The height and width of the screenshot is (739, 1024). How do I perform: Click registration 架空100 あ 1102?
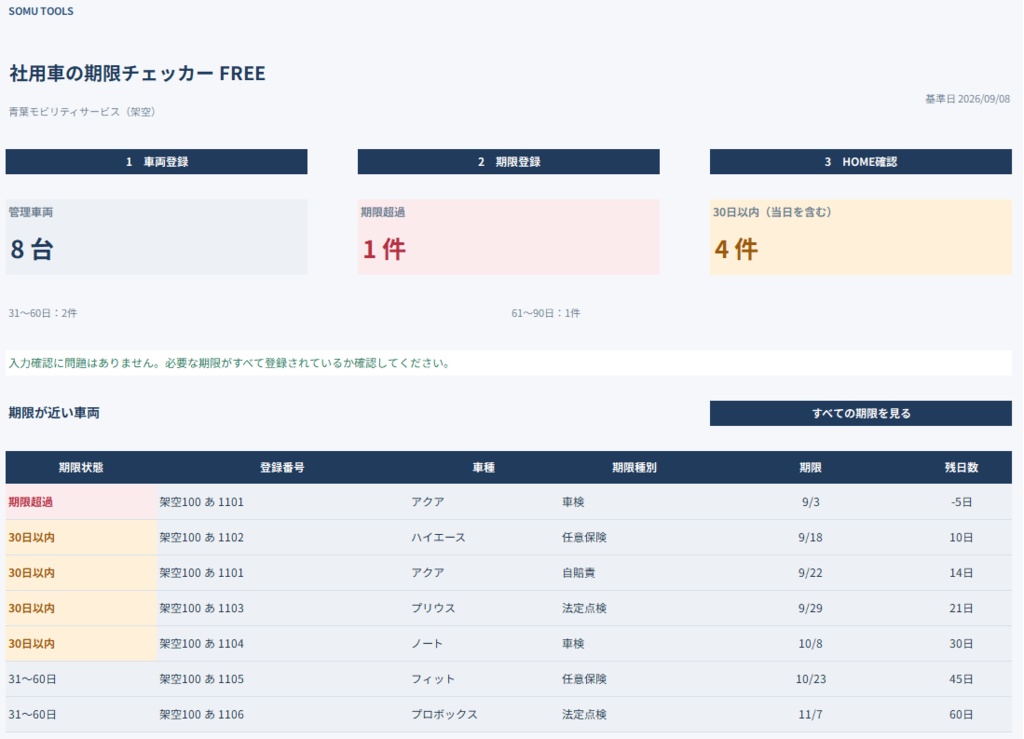click(201, 537)
